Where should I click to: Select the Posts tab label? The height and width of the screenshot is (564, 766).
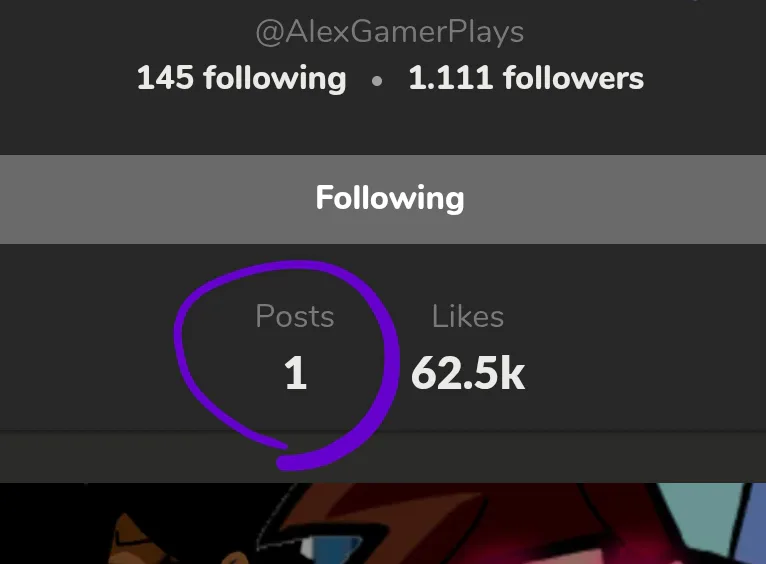pos(294,316)
